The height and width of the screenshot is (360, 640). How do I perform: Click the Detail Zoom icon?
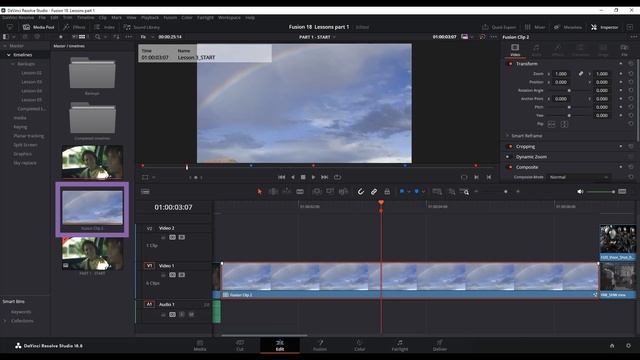pos(451,191)
